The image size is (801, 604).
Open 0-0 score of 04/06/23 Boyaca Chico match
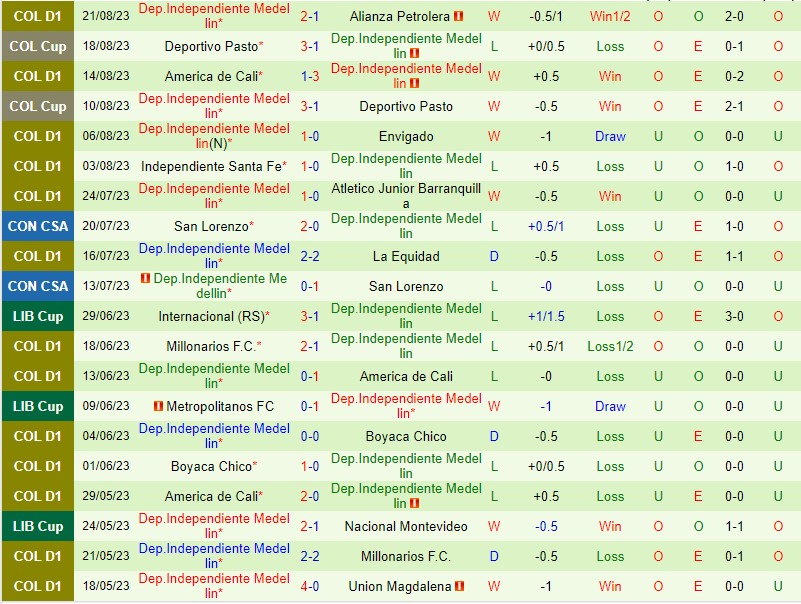tap(310, 436)
